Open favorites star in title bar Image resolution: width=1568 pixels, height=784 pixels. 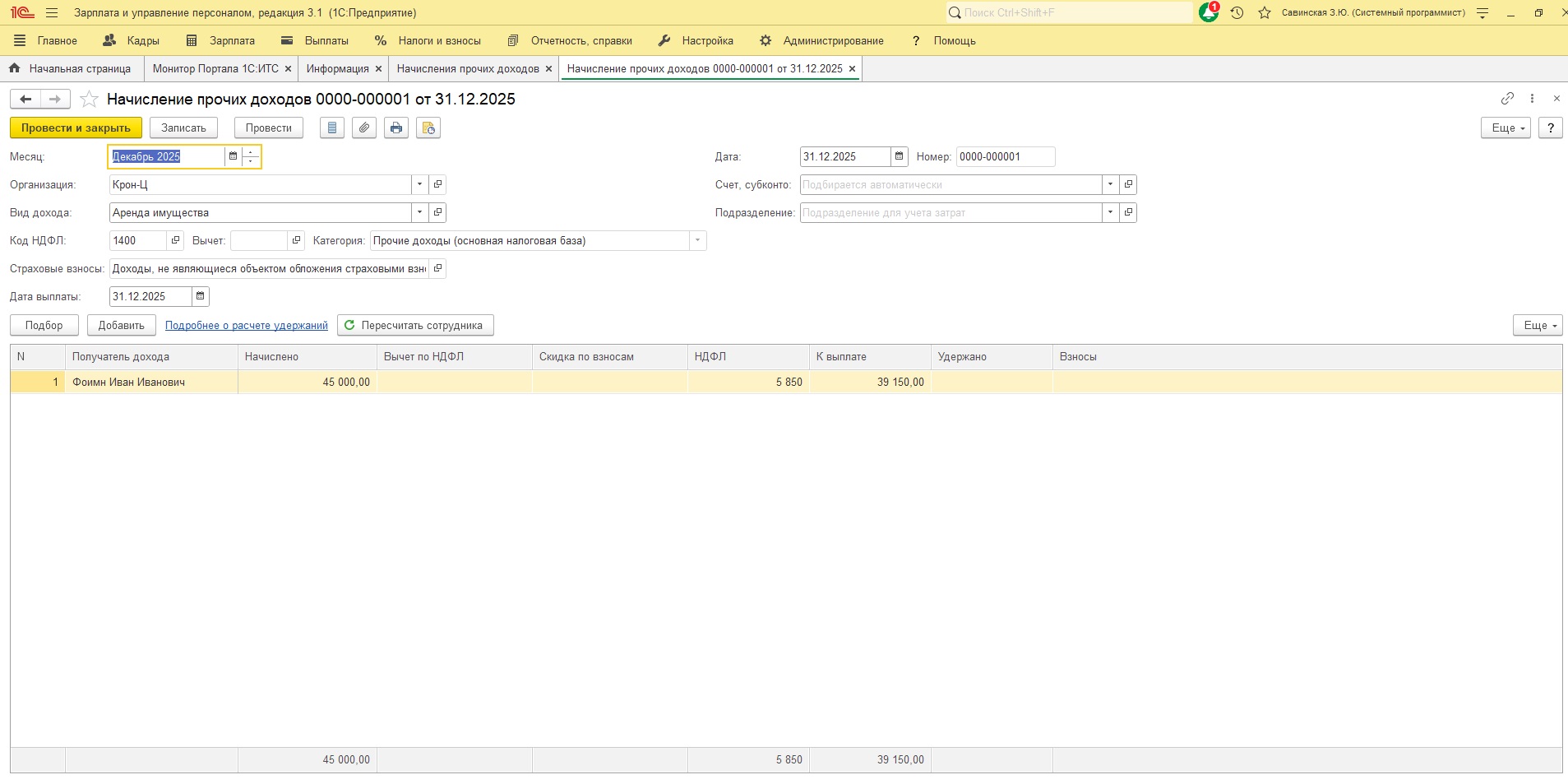pos(1265,13)
